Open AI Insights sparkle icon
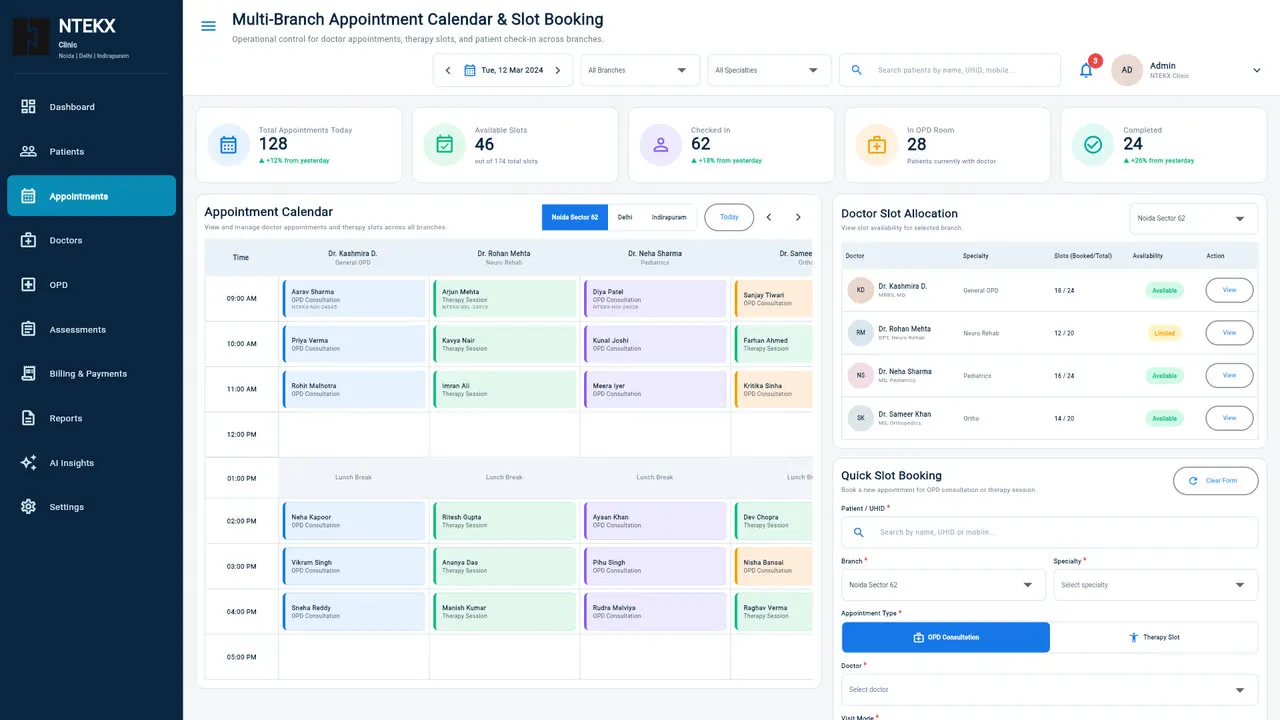The image size is (1280, 720). [28, 463]
